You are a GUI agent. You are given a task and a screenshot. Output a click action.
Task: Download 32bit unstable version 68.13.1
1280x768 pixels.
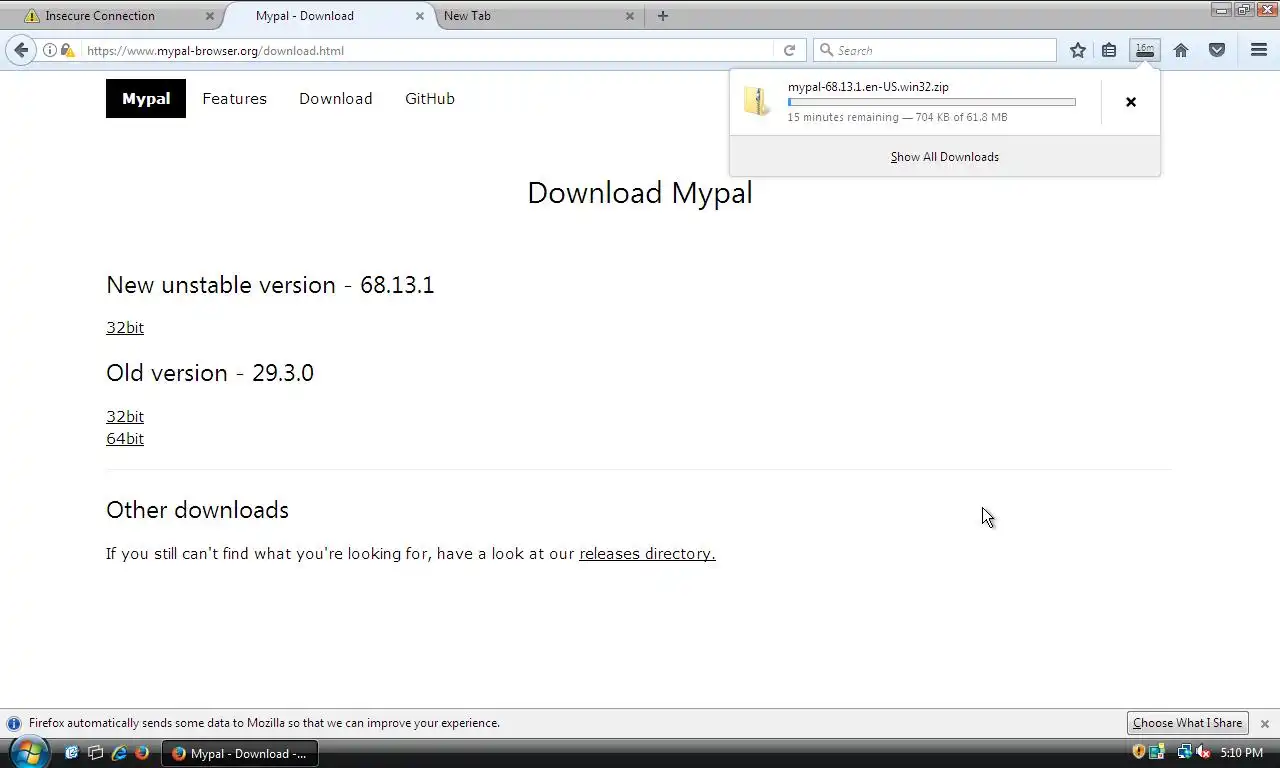pyautogui.click(x=125, y=328)
